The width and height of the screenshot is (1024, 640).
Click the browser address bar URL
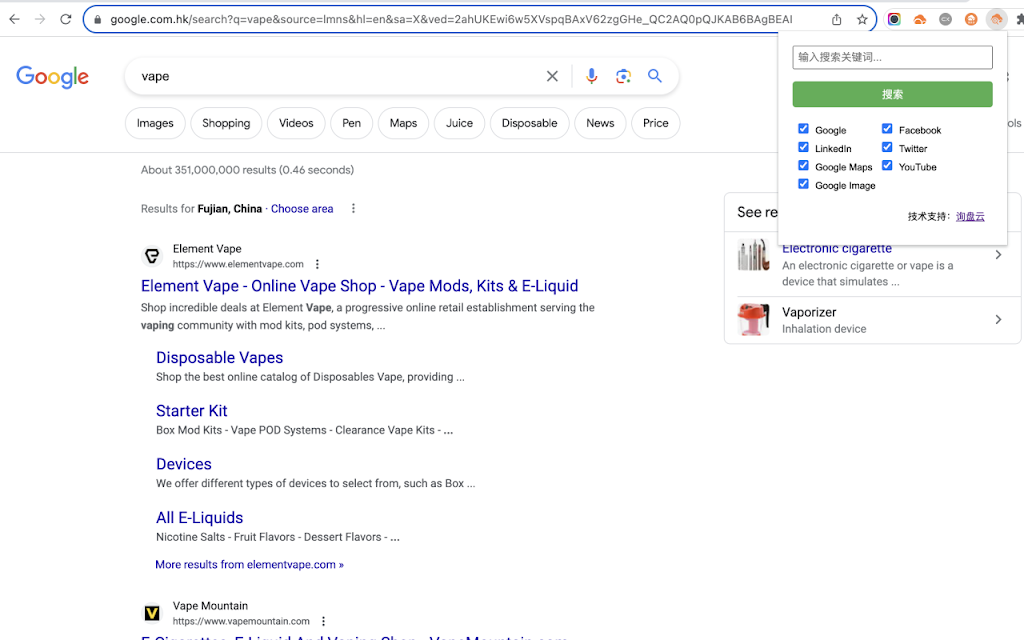[451, 20]
